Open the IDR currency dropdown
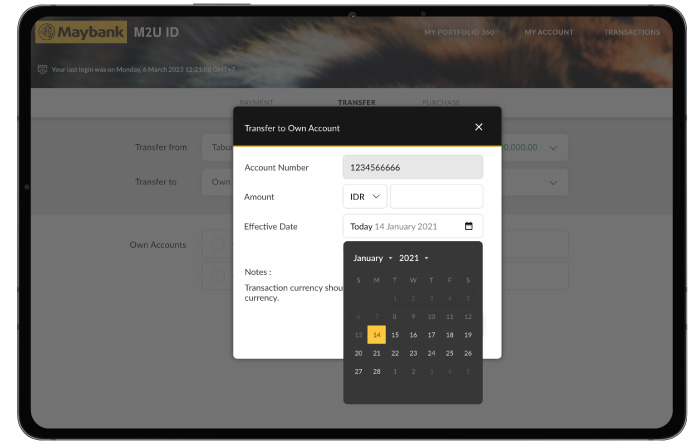700x445 pixels. tap(365, 196)
